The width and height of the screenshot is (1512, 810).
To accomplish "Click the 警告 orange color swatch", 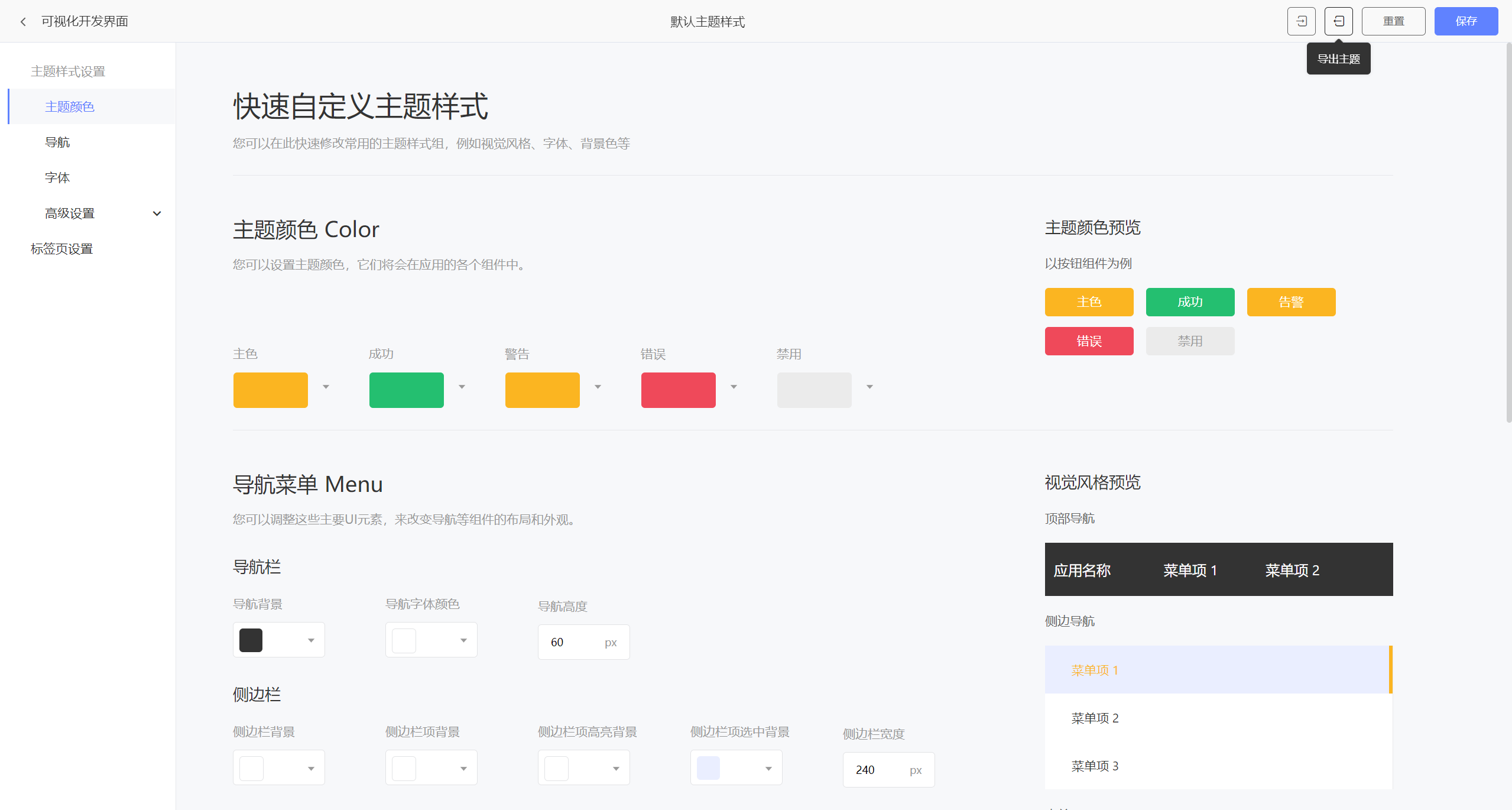I will (x=543, y=390).
